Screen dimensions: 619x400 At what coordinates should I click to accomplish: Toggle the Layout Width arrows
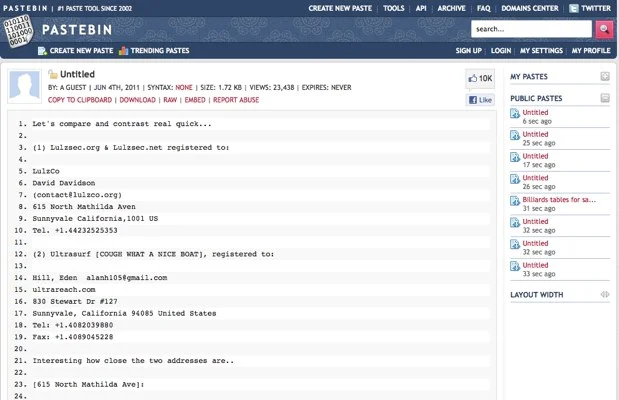point(605,294)
